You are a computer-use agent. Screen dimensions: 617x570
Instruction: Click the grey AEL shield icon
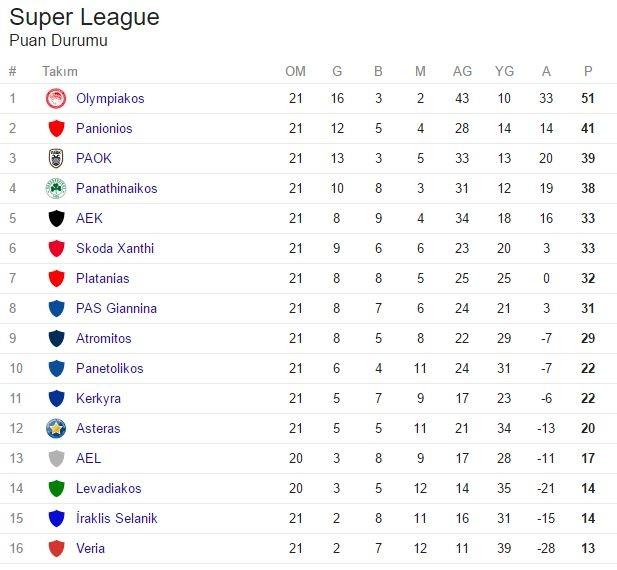(56, 459)
